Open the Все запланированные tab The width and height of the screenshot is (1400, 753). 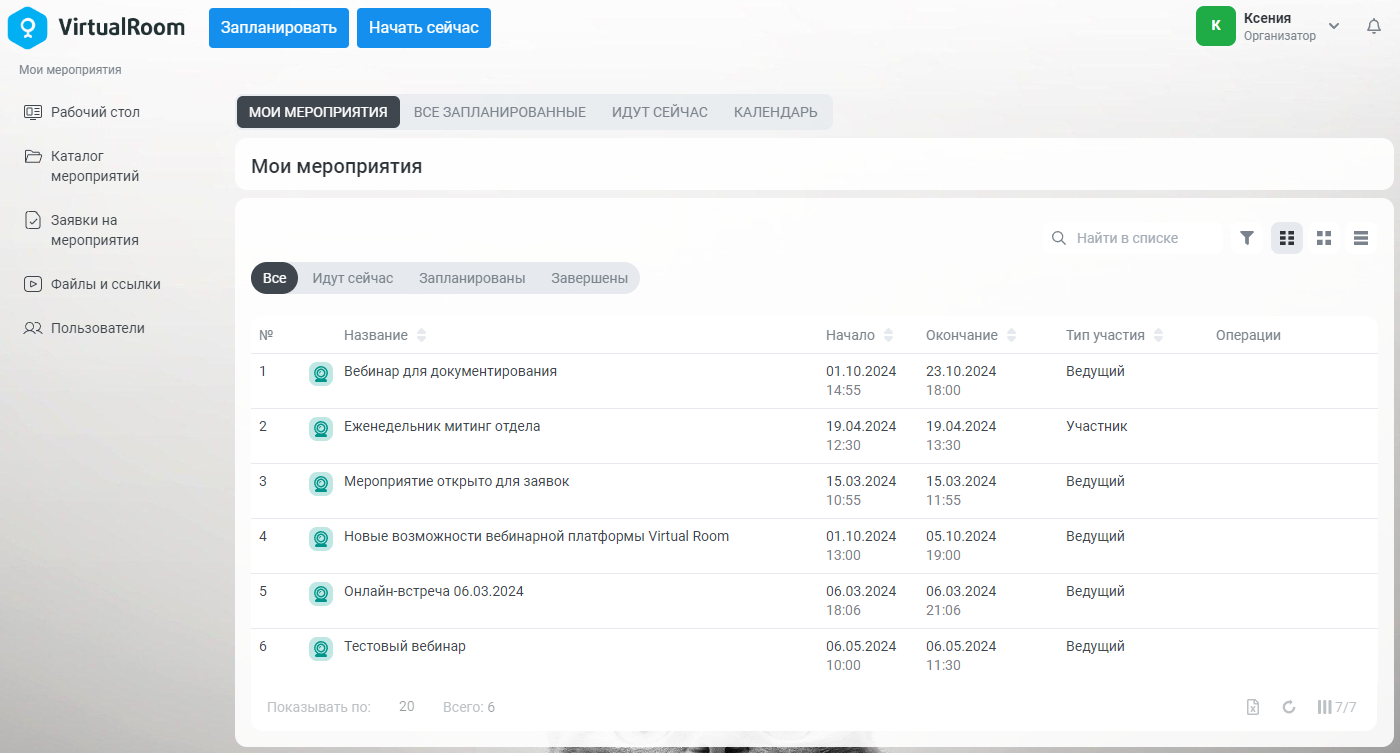point(500,112)
